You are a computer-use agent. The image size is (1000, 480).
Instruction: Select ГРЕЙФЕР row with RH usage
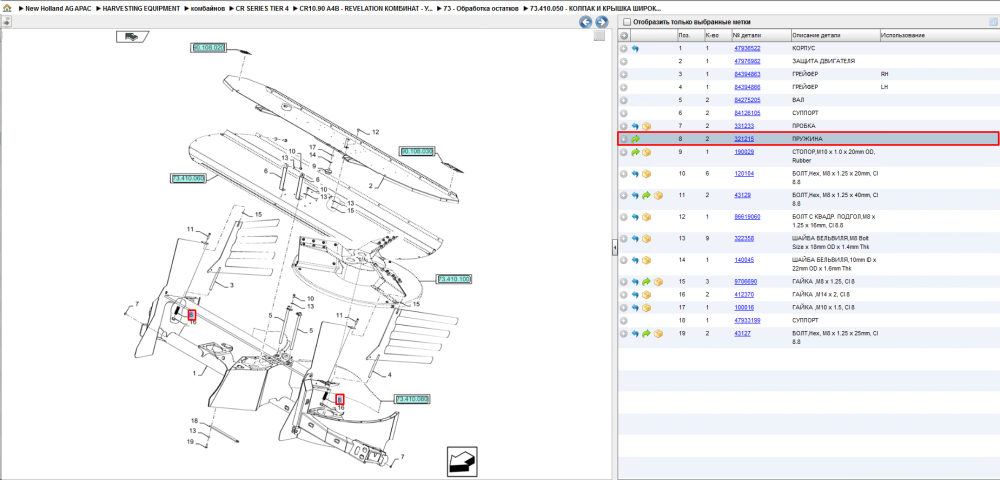point(808,74)
